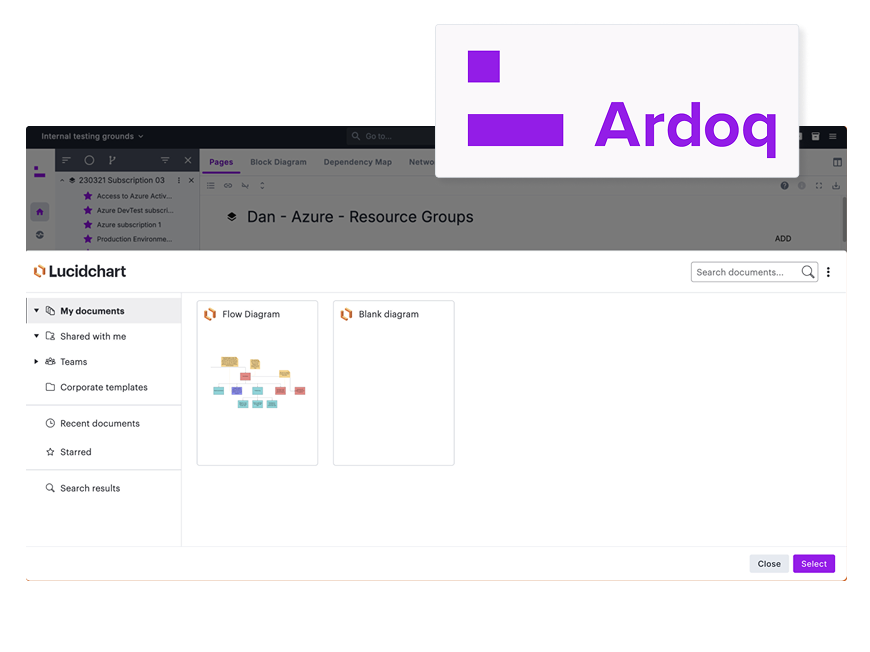Click the branch icon in navigator toolbar
Image resolution: width=870 pixels, height=652 pixels.
(112, 160)
